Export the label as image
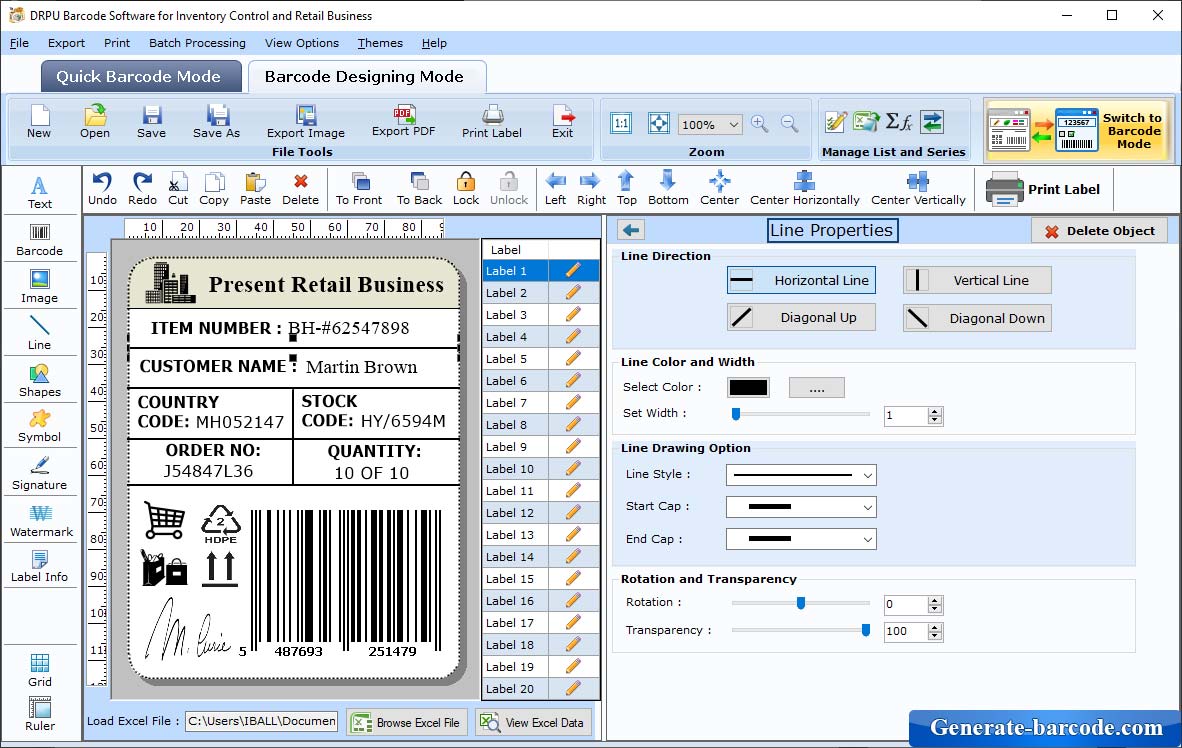The width and height of the screenshot is (1182, 748). (305, 121)
